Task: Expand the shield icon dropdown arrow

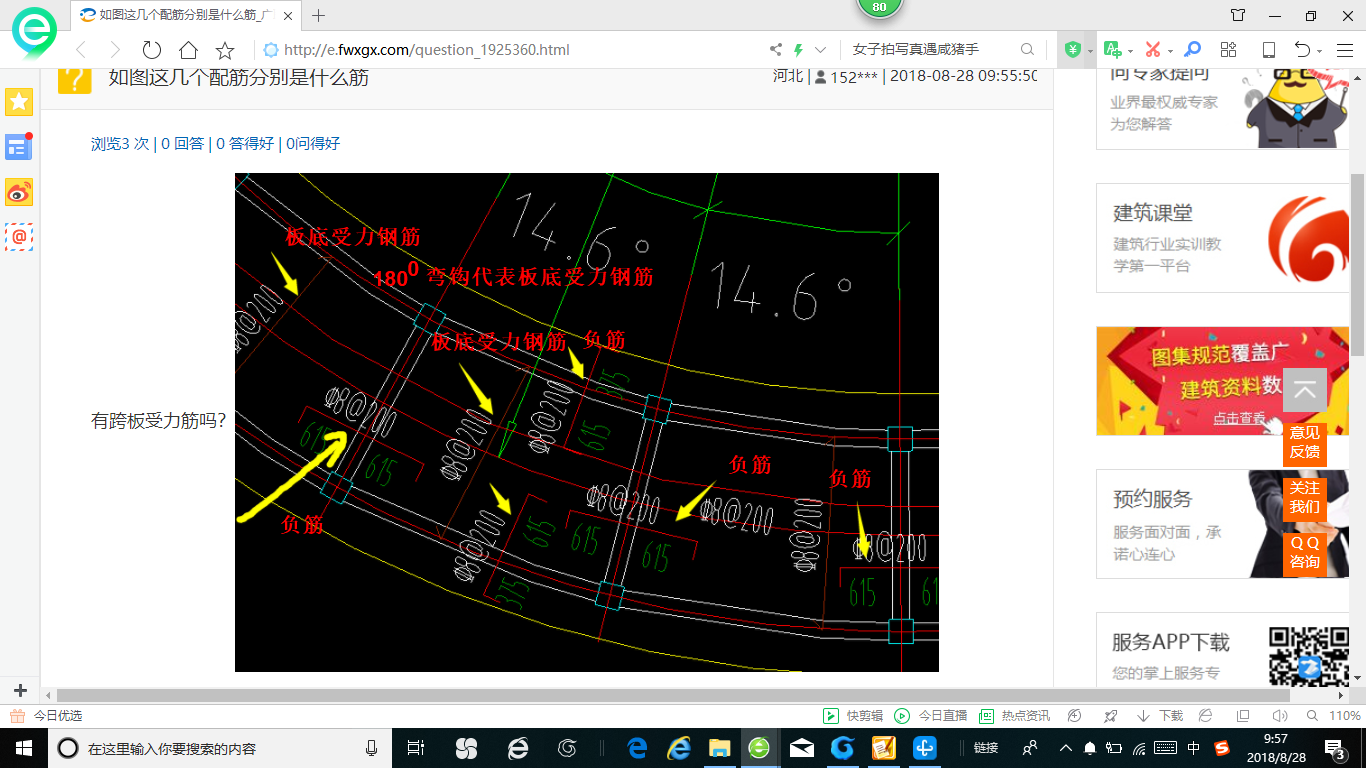Action: click(1090, 51)
